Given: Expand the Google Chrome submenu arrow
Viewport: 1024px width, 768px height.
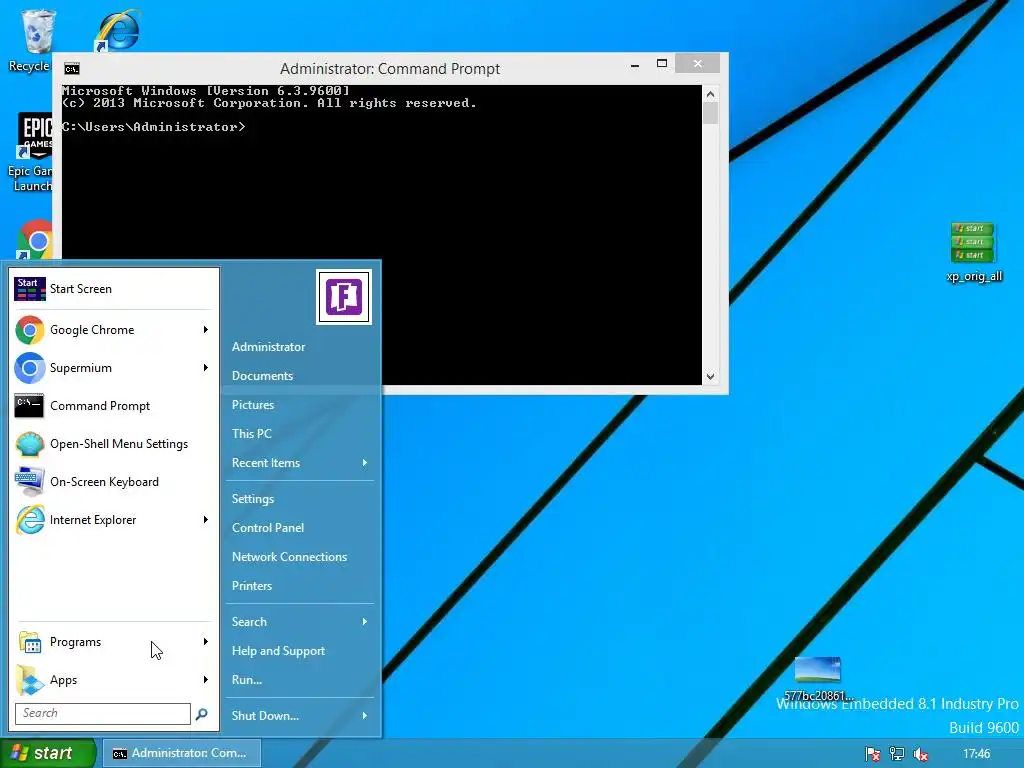Looking at the screenshot, I should pos(206,330).
